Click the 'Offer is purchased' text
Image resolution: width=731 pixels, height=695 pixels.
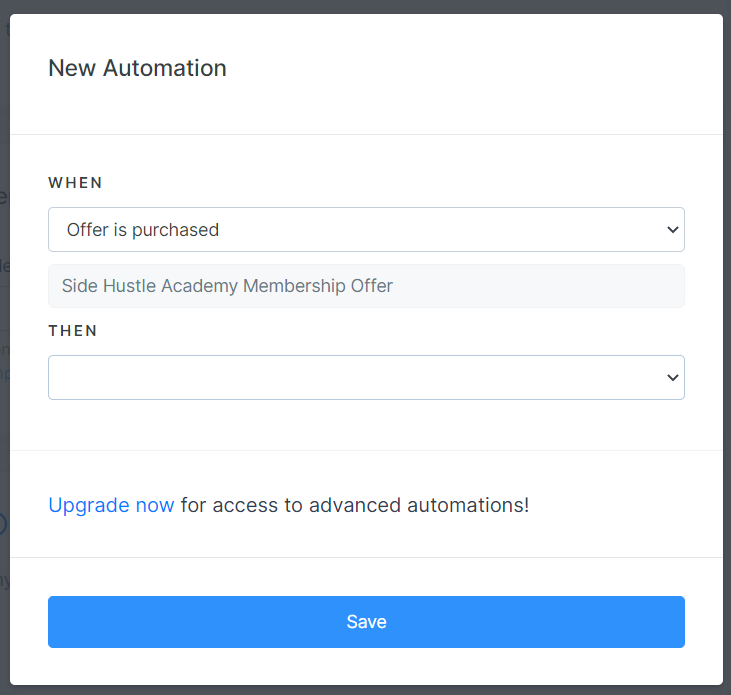pos(143,230)
